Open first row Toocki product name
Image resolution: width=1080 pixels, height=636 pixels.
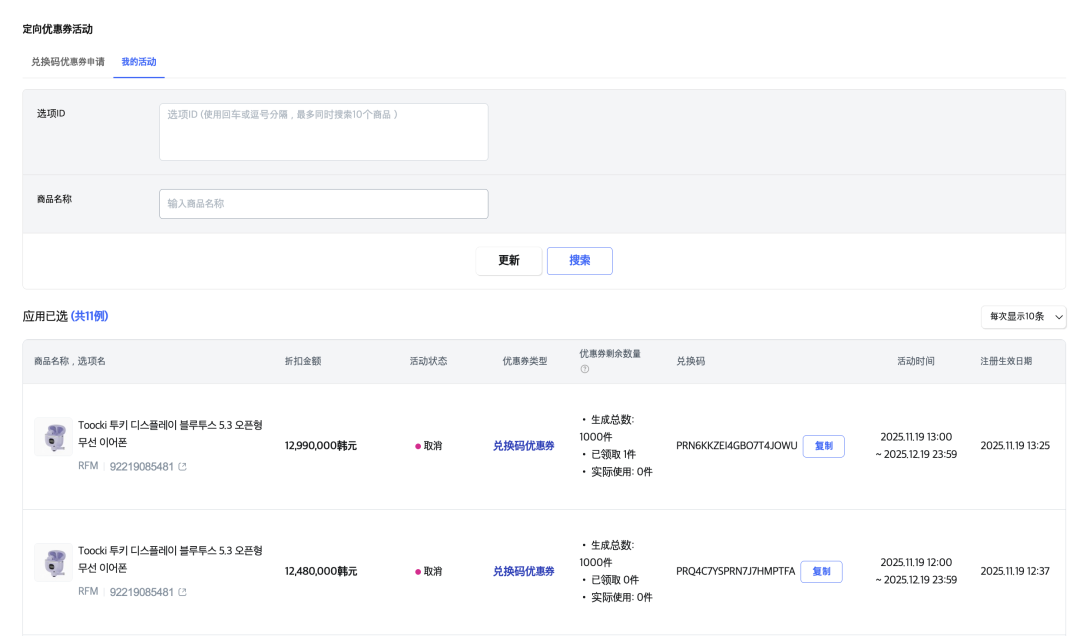point(170,433)
